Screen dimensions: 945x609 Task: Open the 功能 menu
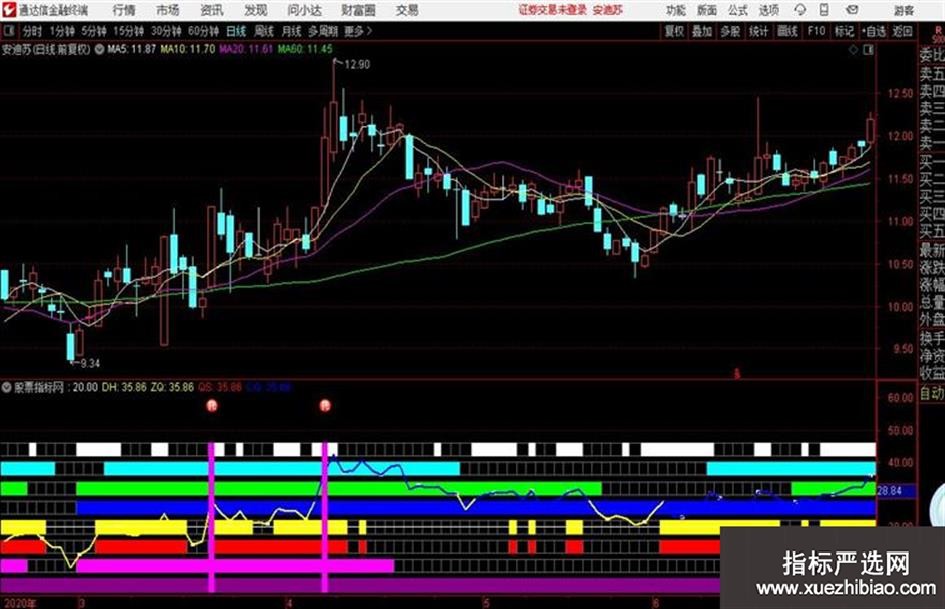point(676,10)
